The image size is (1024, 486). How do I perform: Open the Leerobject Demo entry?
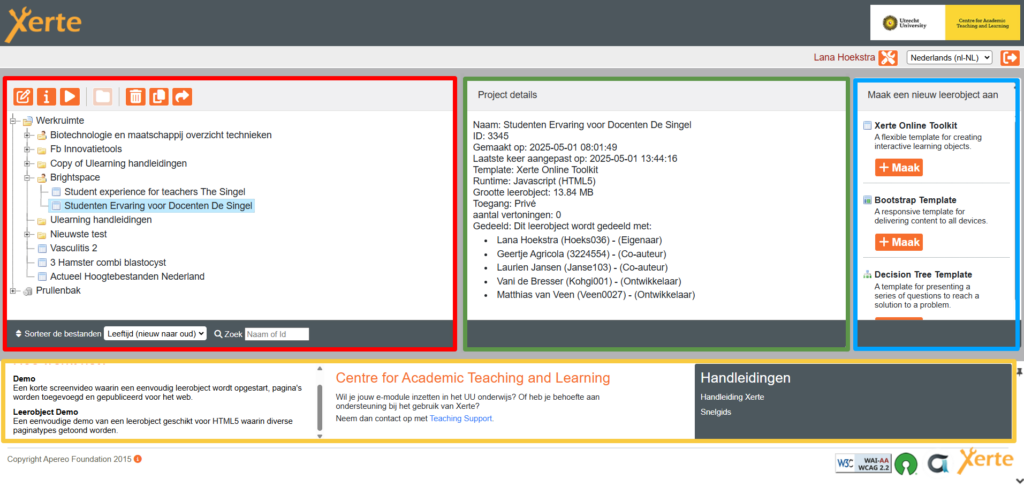click(x=46, y=412)
